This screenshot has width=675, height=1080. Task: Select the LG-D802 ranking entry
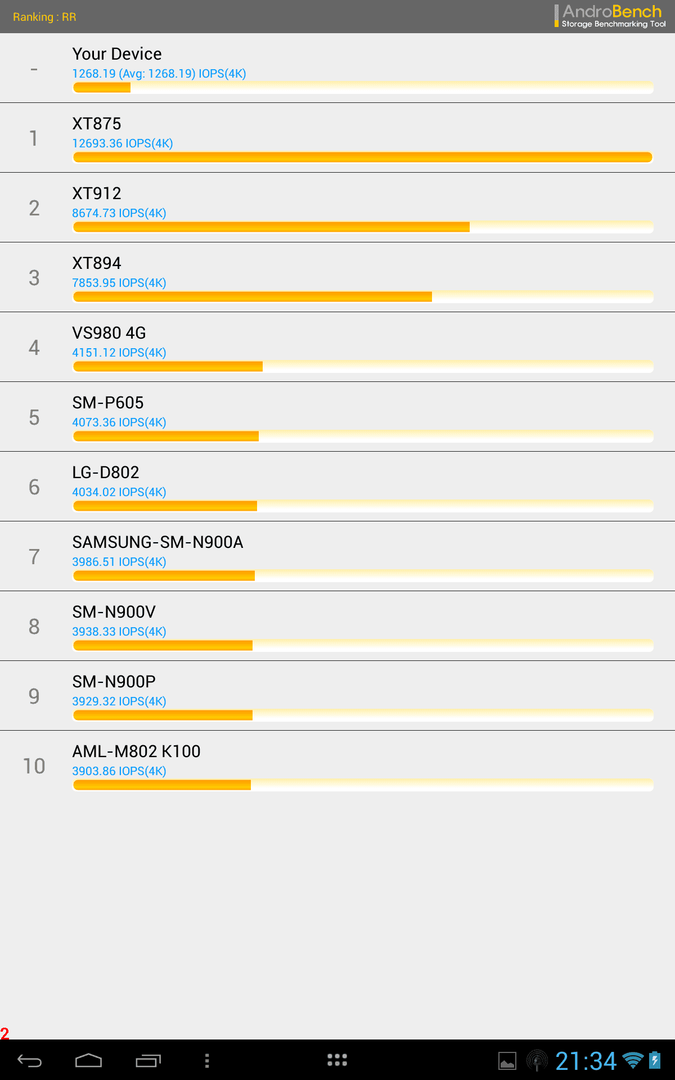(338, 486)
